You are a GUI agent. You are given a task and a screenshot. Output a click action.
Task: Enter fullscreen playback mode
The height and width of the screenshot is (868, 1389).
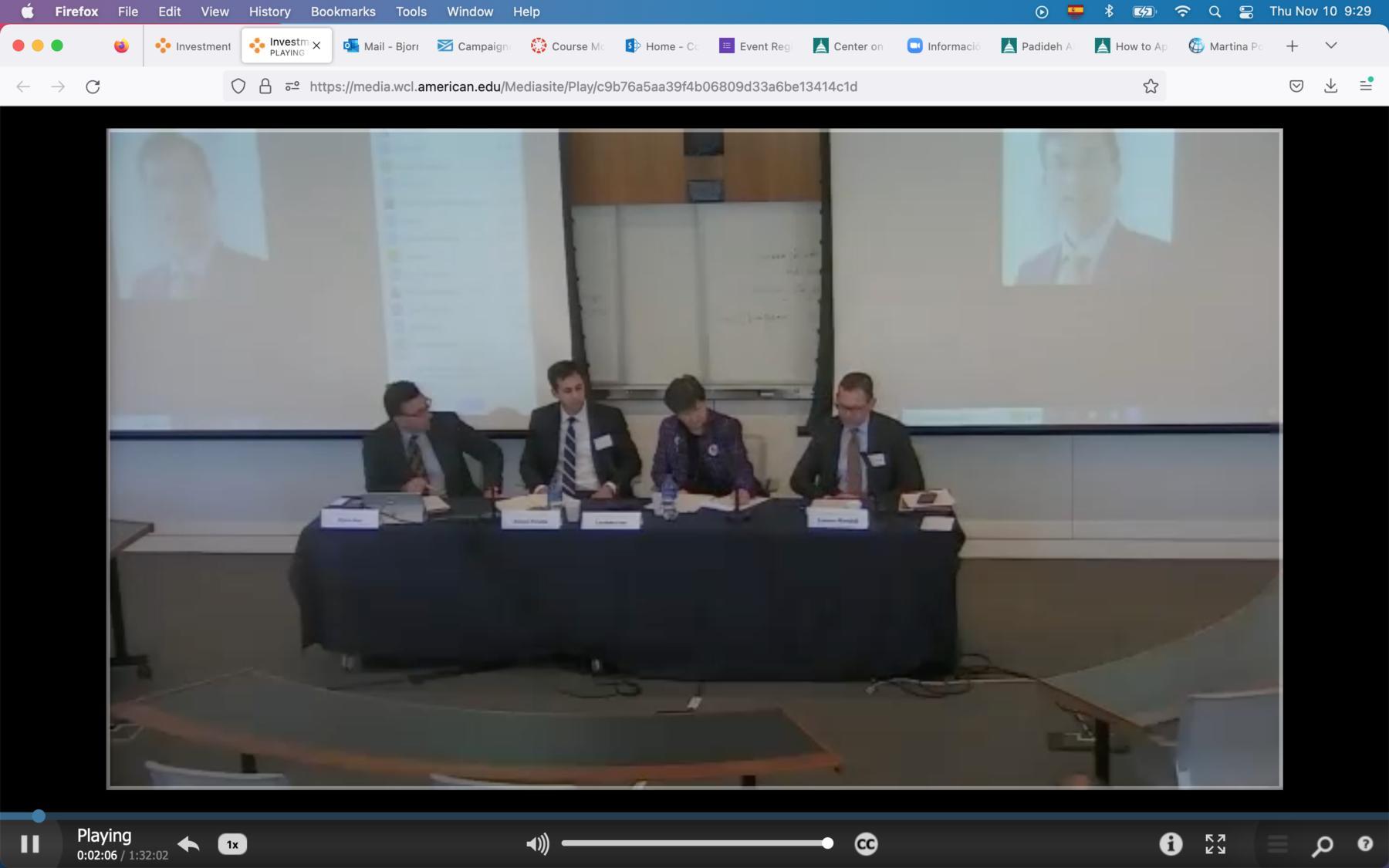[x=1215, y=843]
